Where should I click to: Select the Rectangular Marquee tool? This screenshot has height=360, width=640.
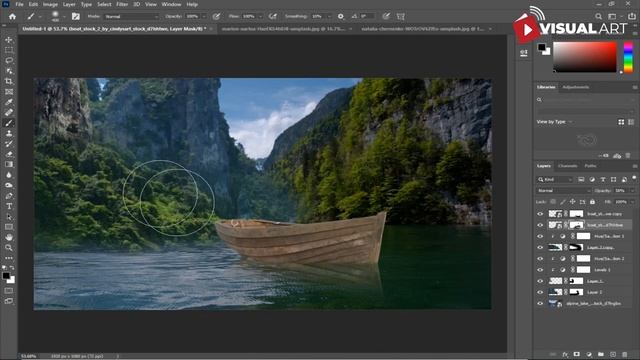9,50
